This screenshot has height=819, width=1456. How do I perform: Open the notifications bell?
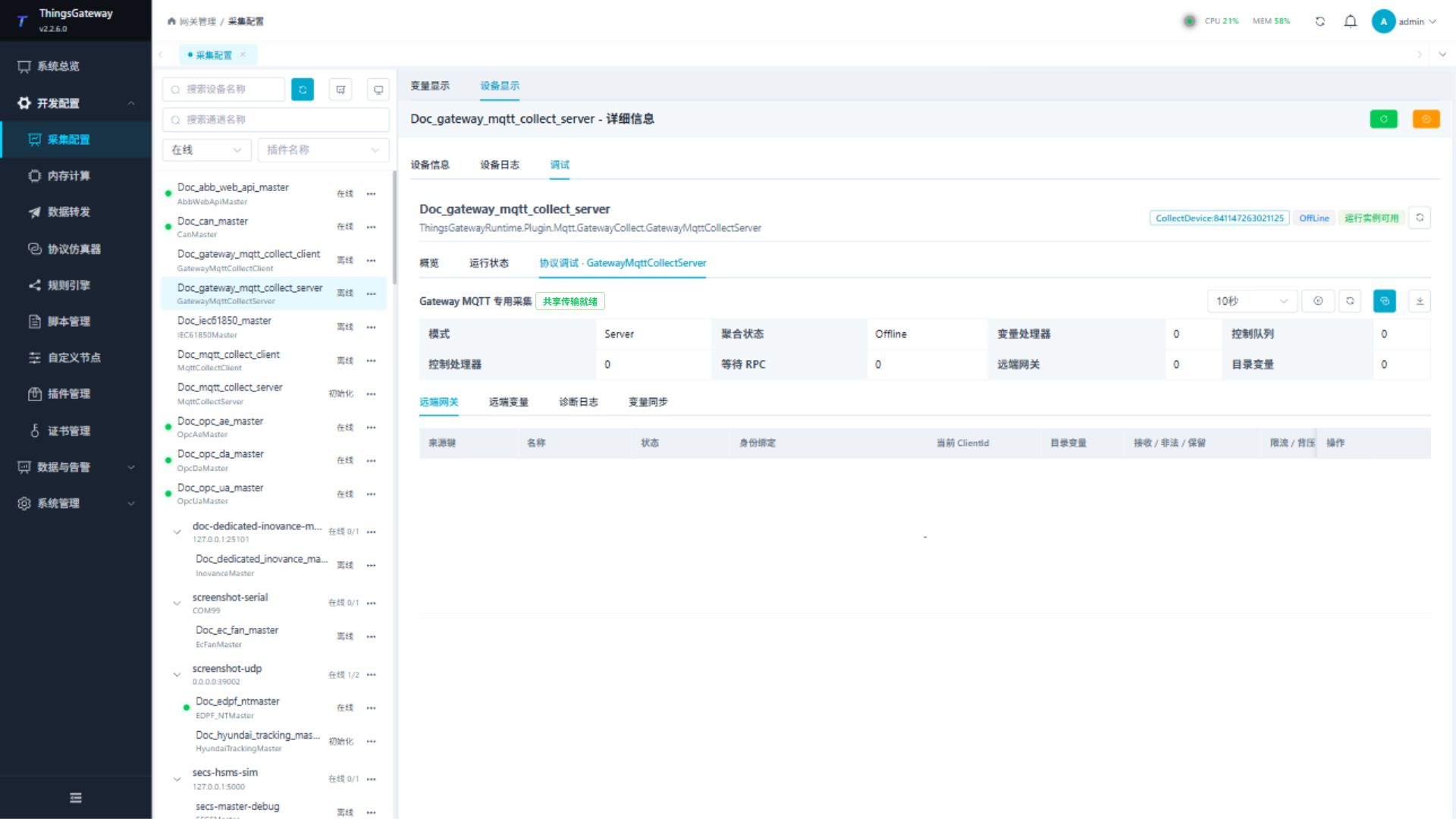tap(1350, 21)
